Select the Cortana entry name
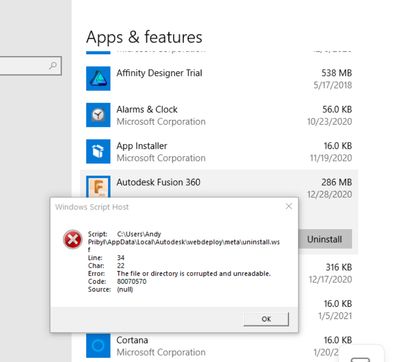This screenshot has height=362, width=400. [132, 340]
